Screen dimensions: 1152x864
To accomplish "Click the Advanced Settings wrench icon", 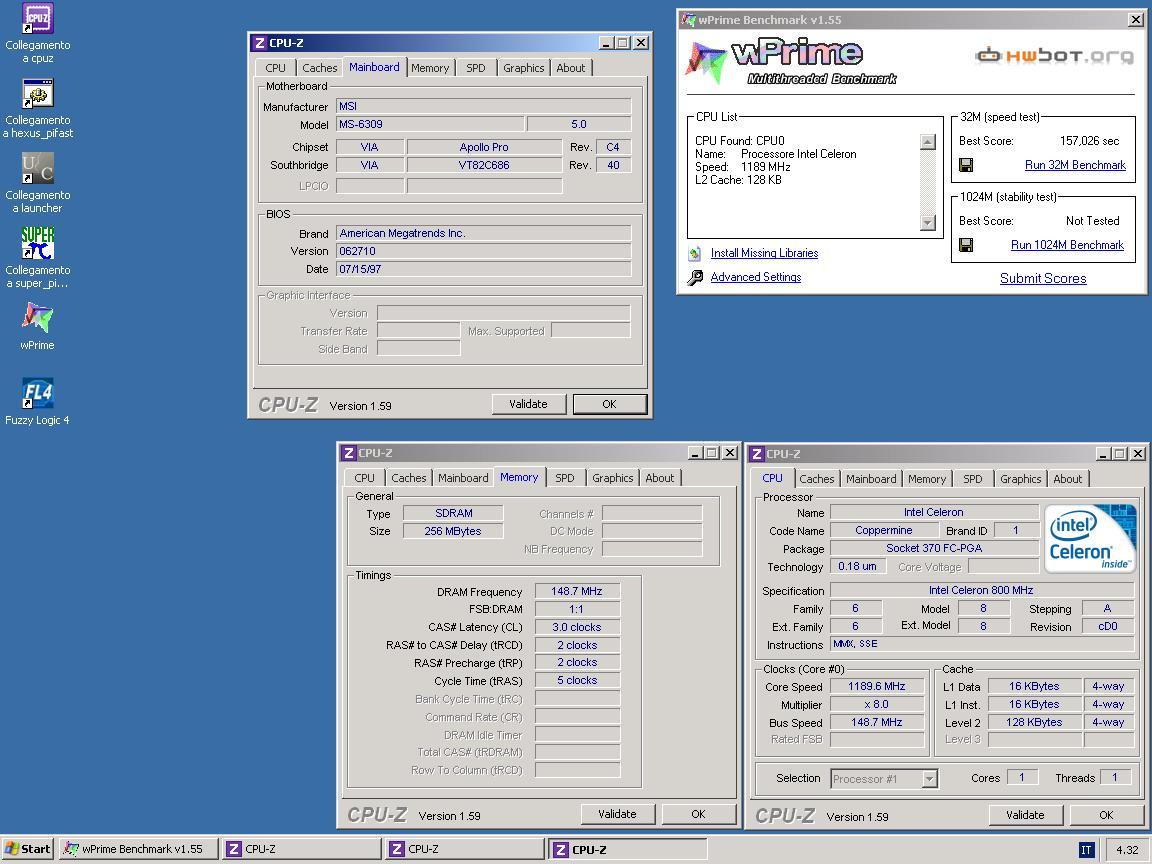I will 694,278.
